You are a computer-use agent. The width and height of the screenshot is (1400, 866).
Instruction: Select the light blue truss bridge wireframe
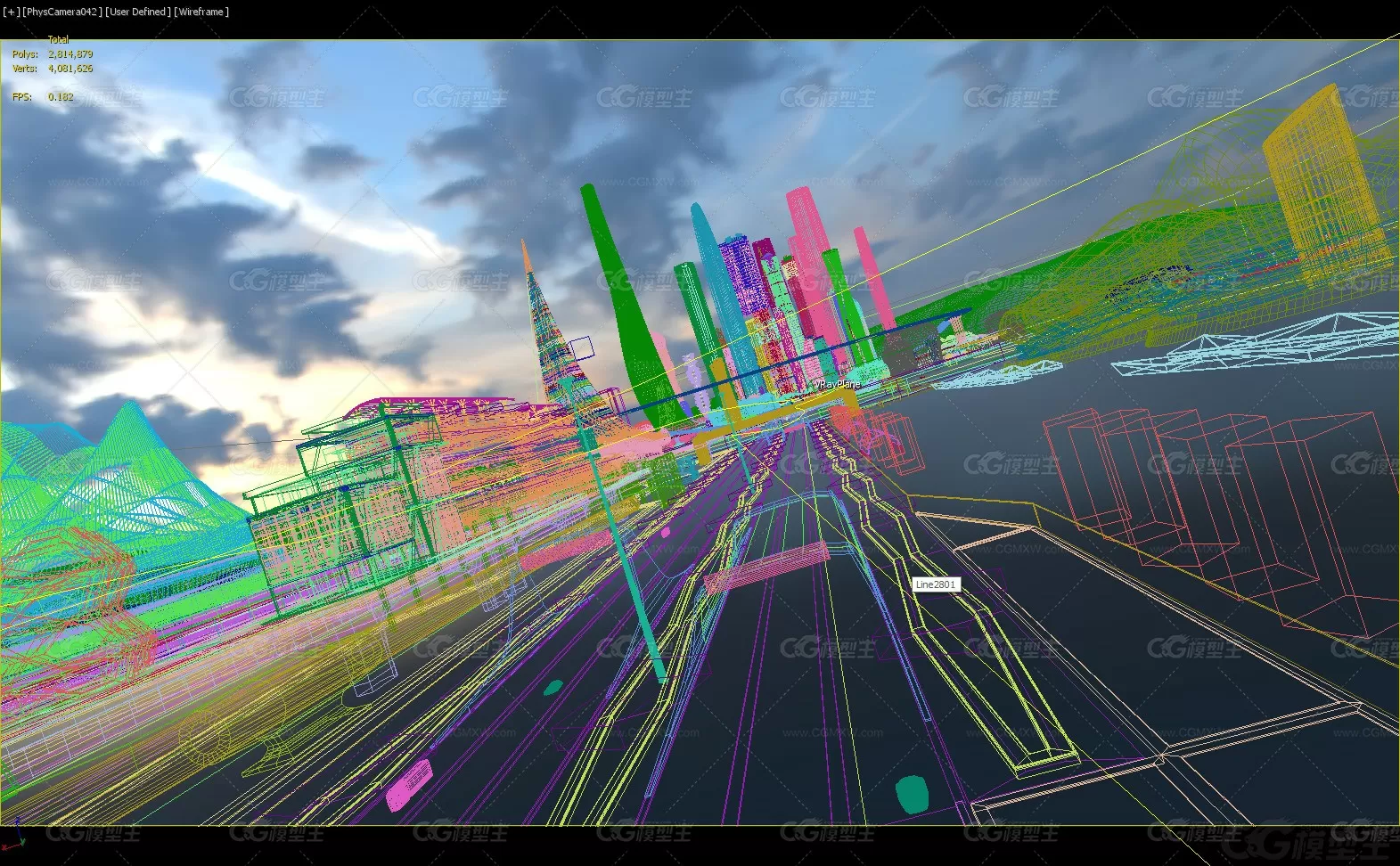pos(1257,344)
